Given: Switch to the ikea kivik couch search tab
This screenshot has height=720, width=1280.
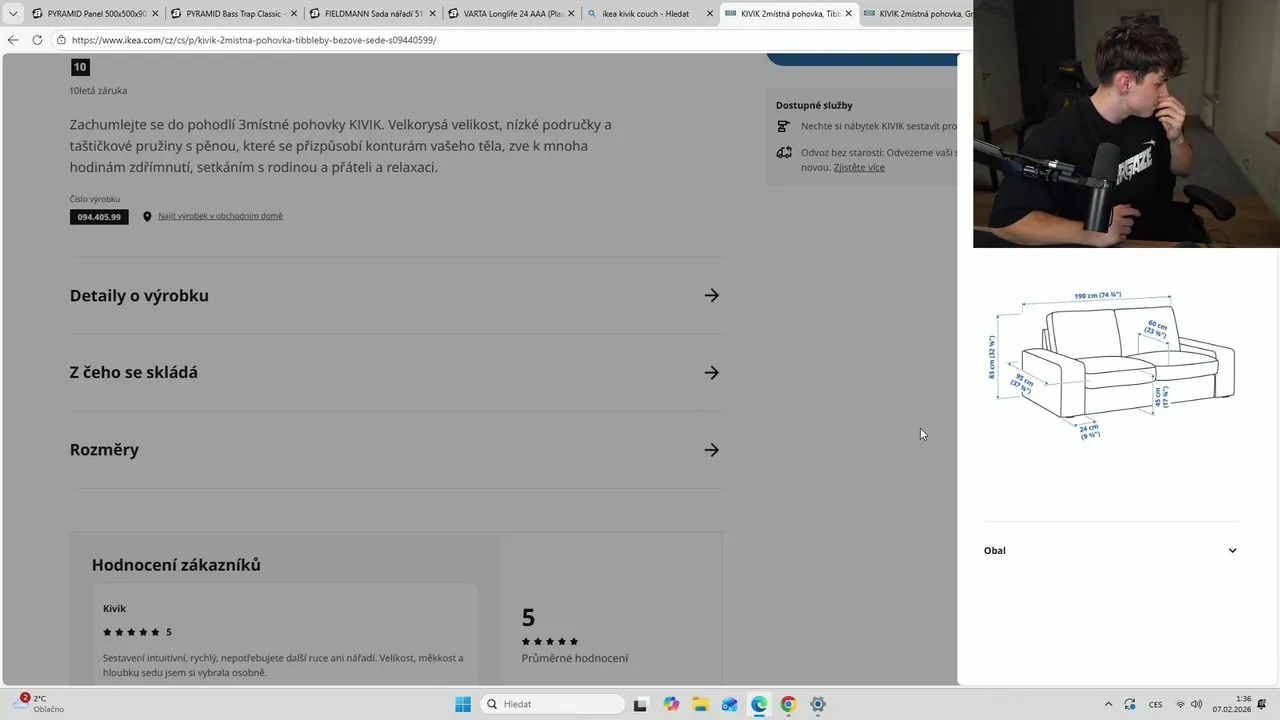Looking at the screenshot, I should (x=644, y=14).
